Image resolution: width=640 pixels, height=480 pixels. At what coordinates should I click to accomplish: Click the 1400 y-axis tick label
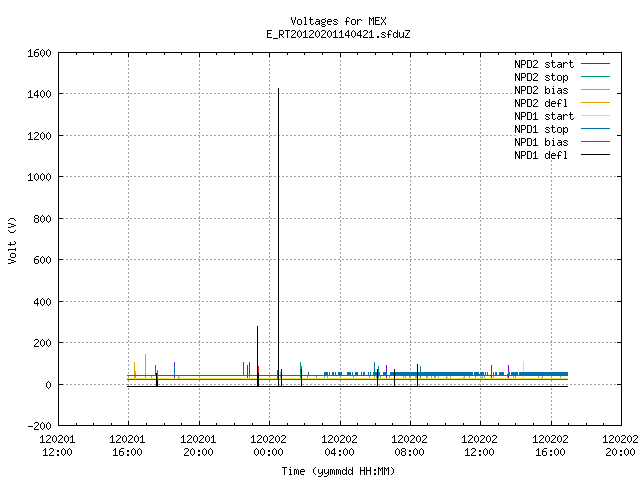39,94
